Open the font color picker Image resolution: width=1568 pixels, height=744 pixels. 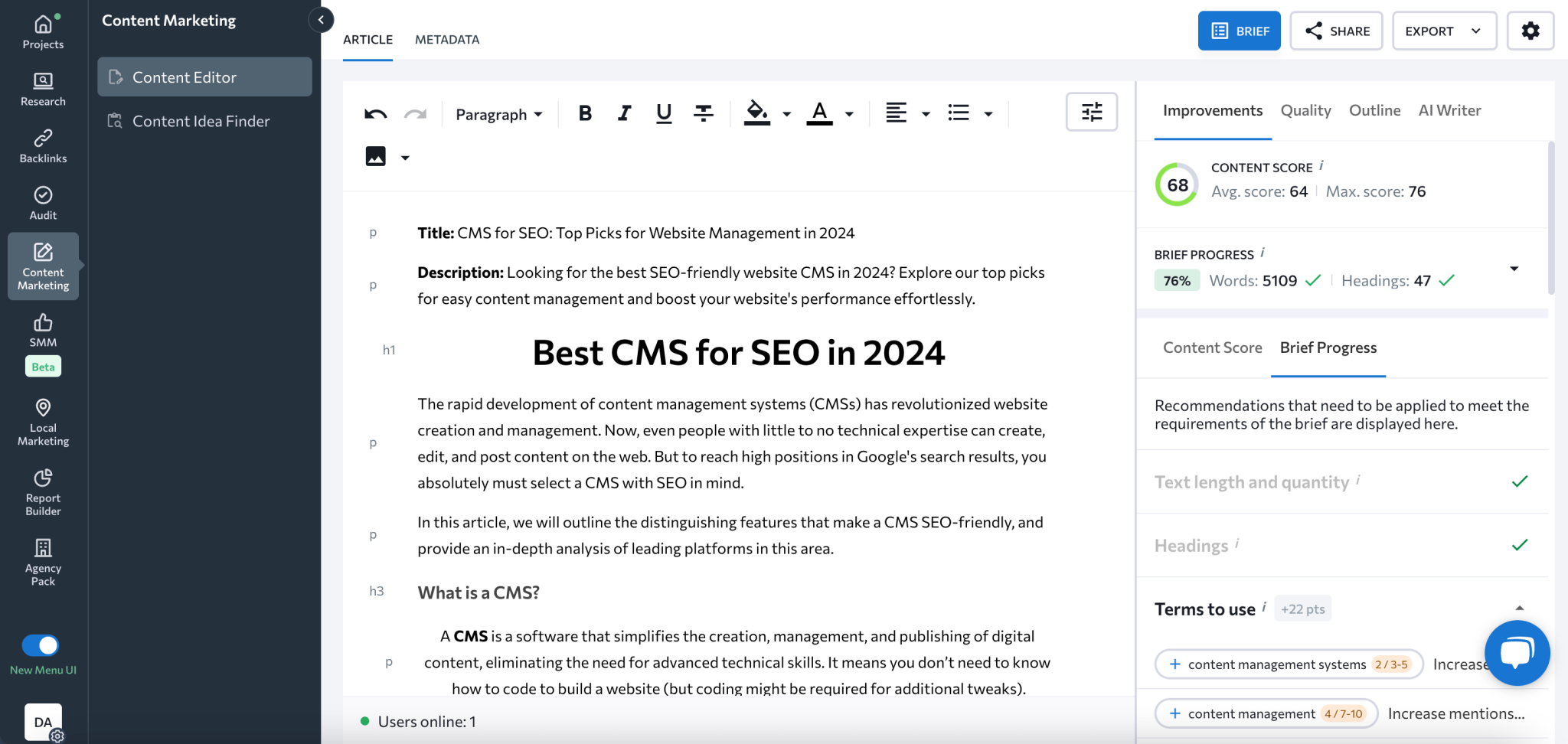coord(820,113)
